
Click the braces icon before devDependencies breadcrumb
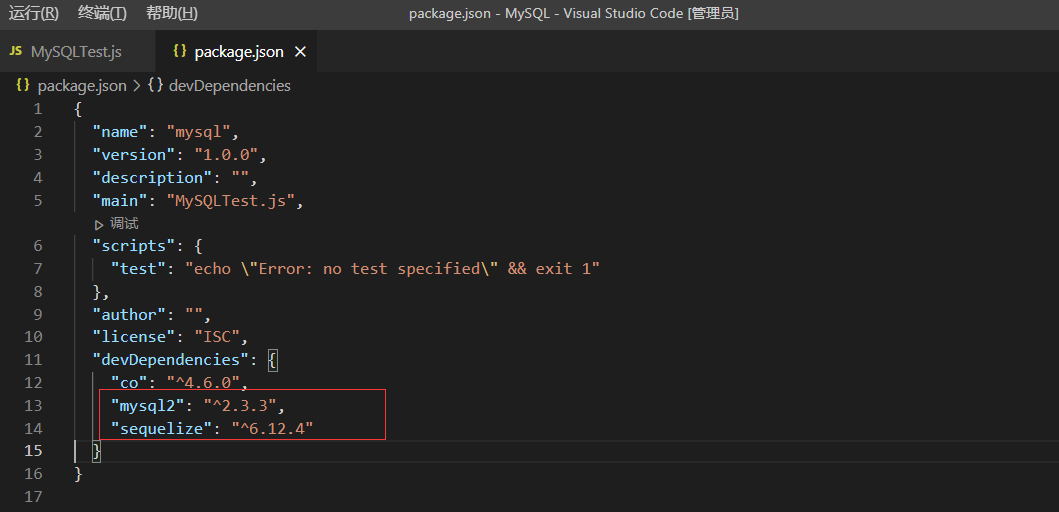(155, 86)
